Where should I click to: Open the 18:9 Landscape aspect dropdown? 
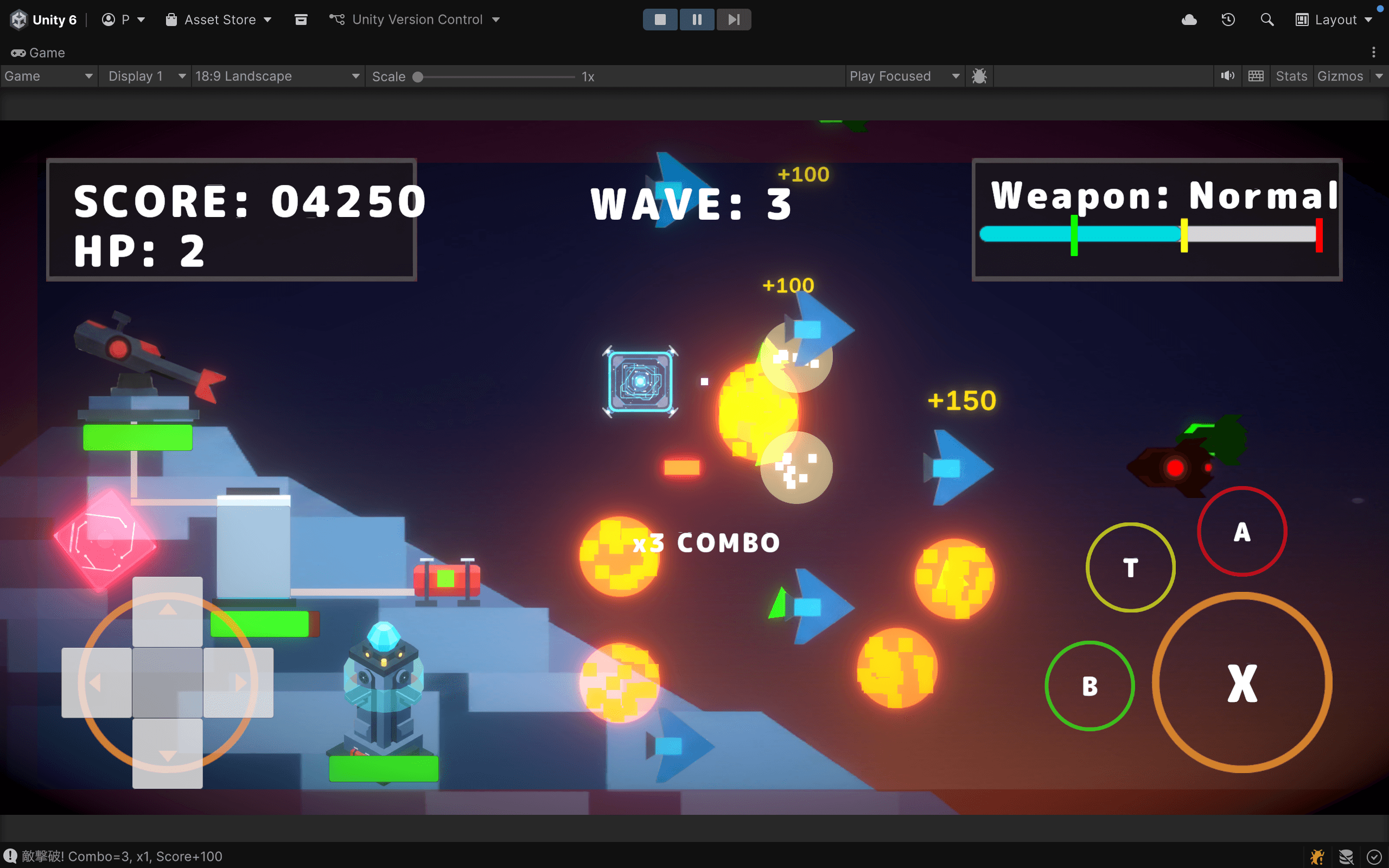(x=277, y=76)
